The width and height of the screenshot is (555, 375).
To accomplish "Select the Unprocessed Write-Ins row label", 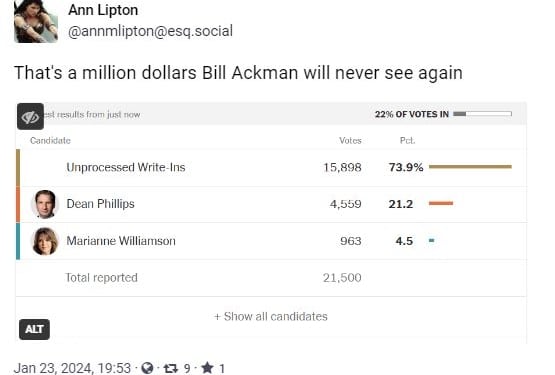I will [x=126, y=167].
